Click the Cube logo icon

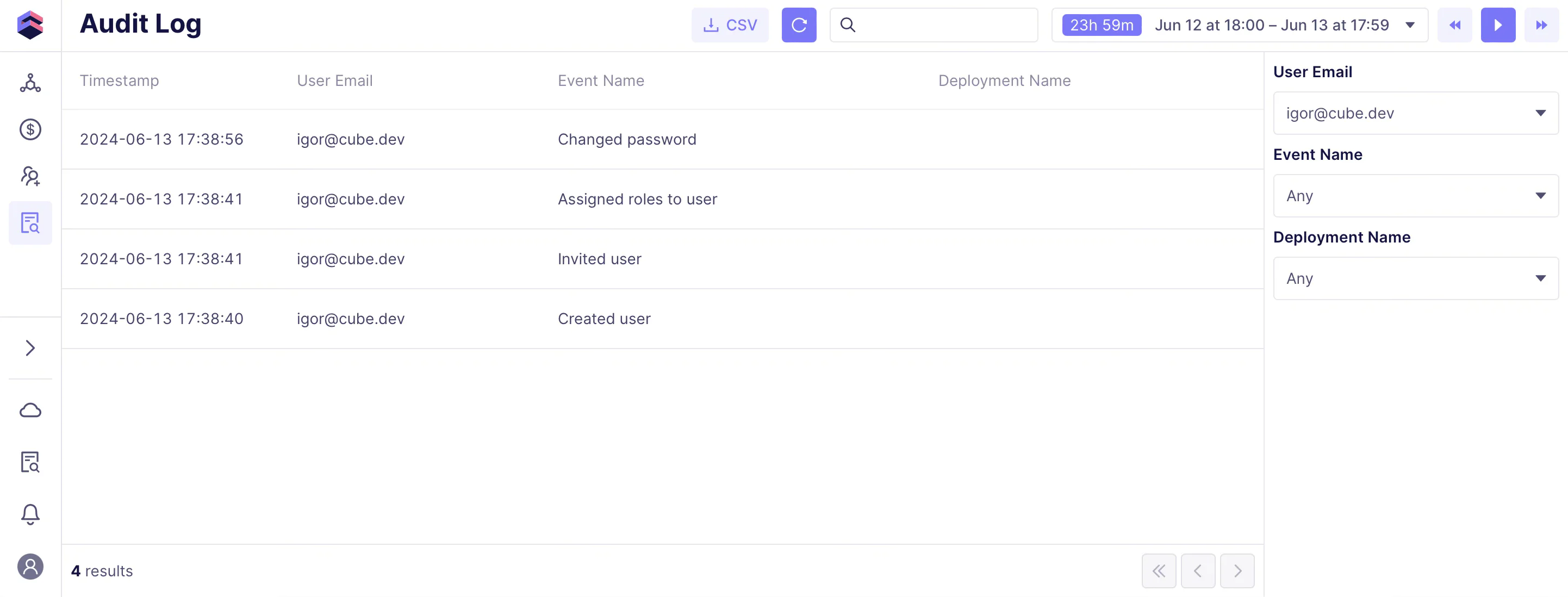click(30, 25)
